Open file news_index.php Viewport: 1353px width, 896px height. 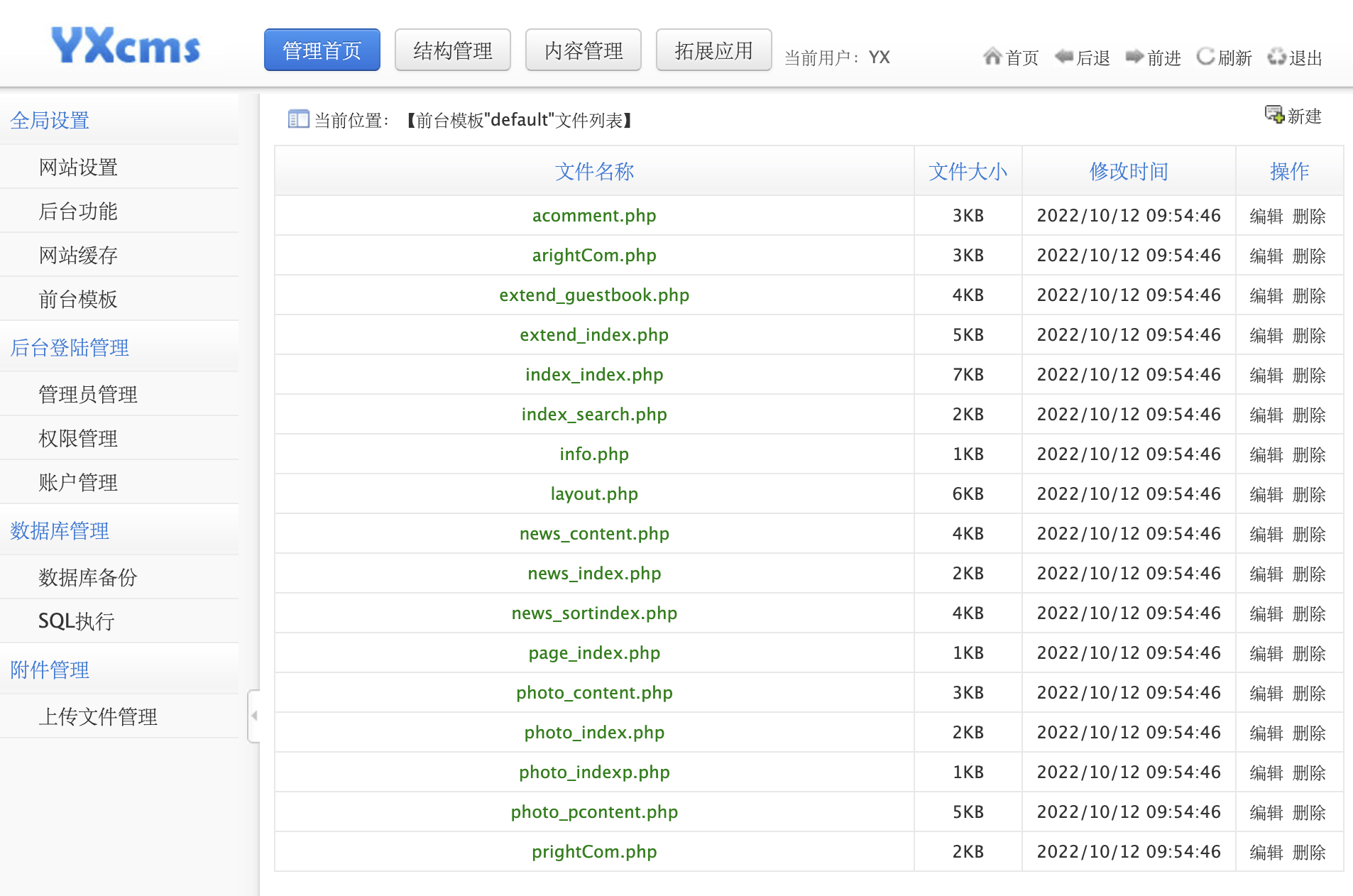(x=594, y=574)
